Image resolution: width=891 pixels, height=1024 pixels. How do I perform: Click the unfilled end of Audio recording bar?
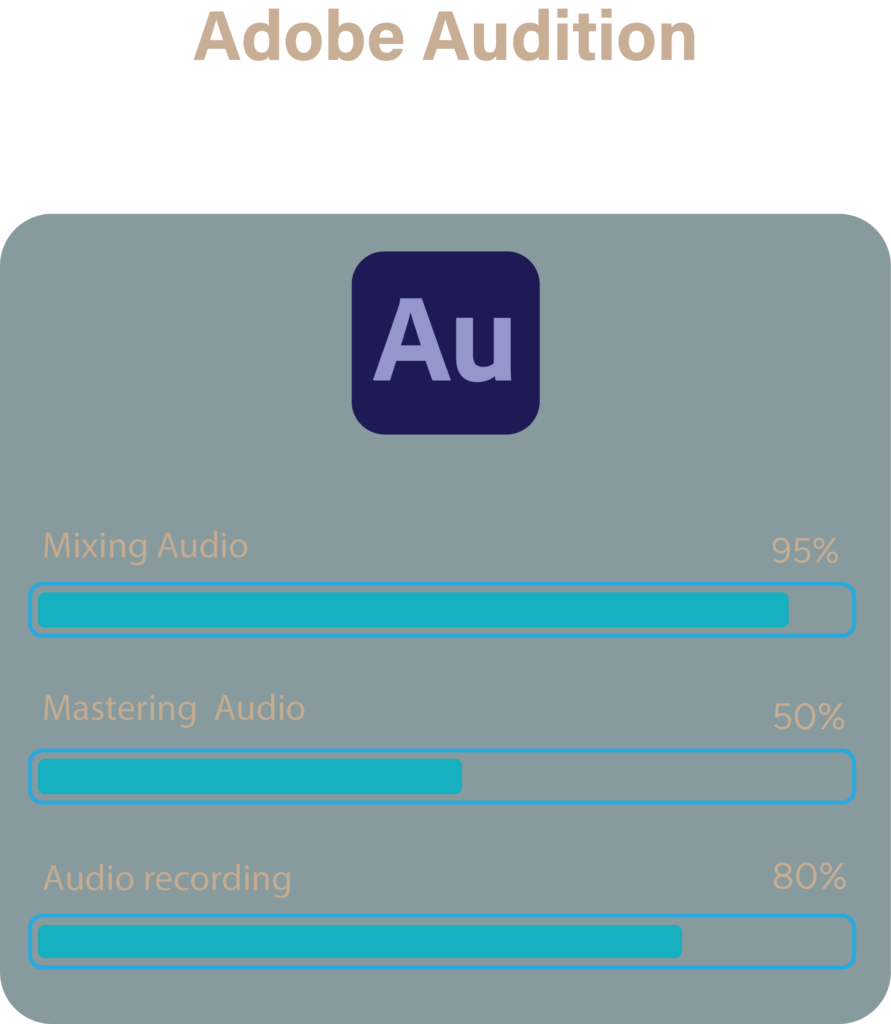coord(765,942)
